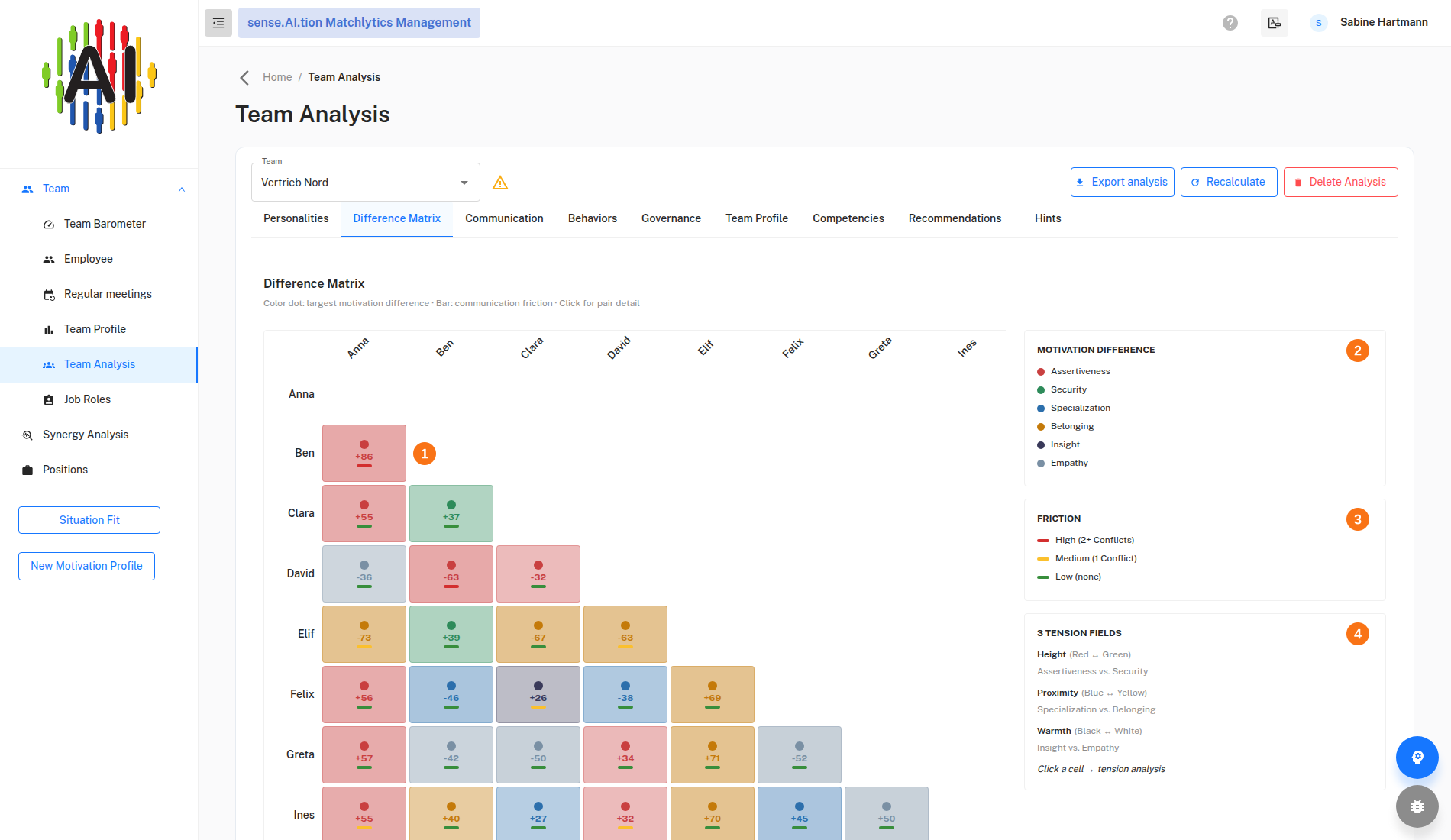The height and width of the screenshot is (840, 1451).
Task: Collapse the Team sidebar section chevron
Action: (x=182, y=189)
